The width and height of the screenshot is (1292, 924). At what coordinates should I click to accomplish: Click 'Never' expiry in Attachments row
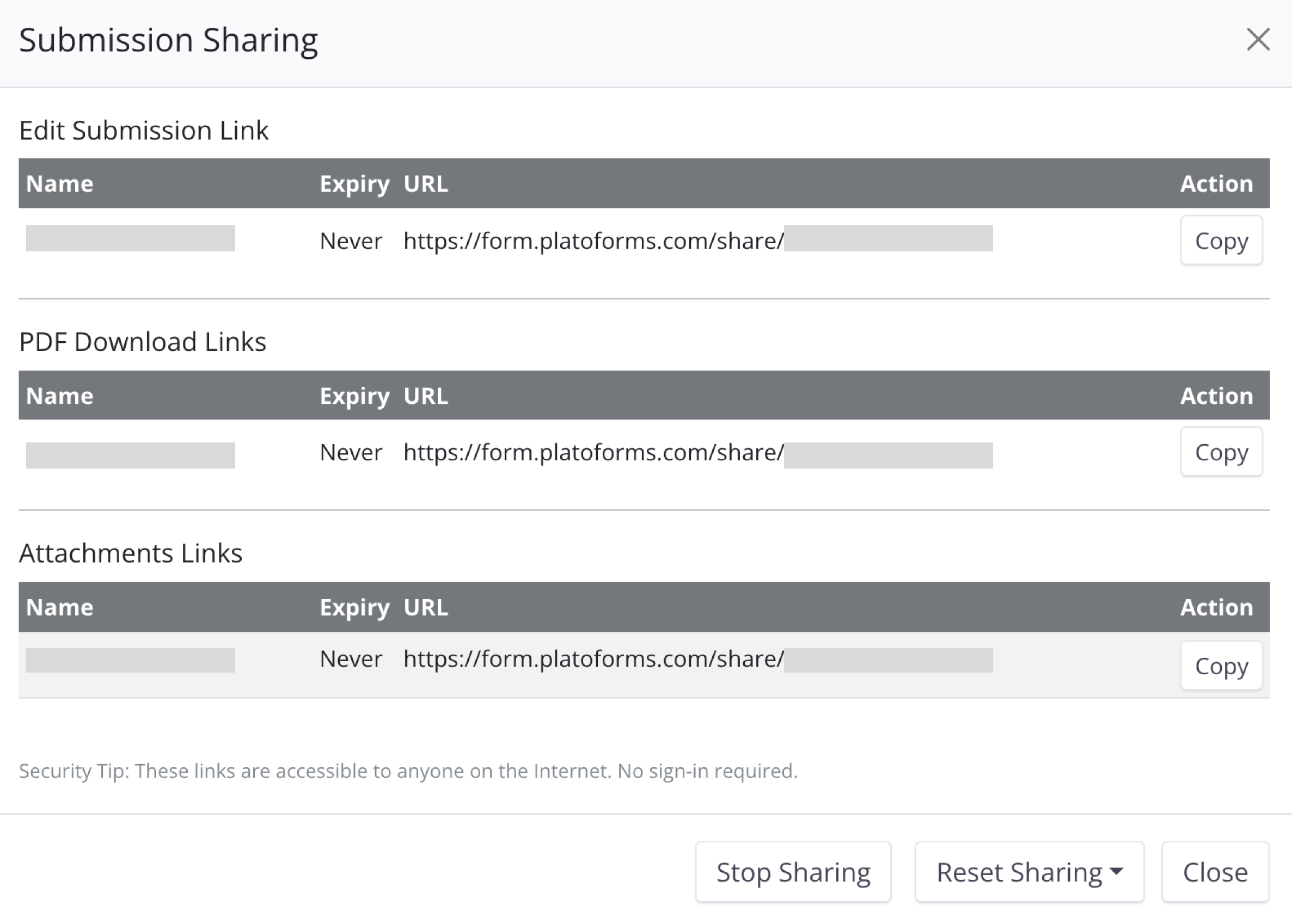click(351, 659)
